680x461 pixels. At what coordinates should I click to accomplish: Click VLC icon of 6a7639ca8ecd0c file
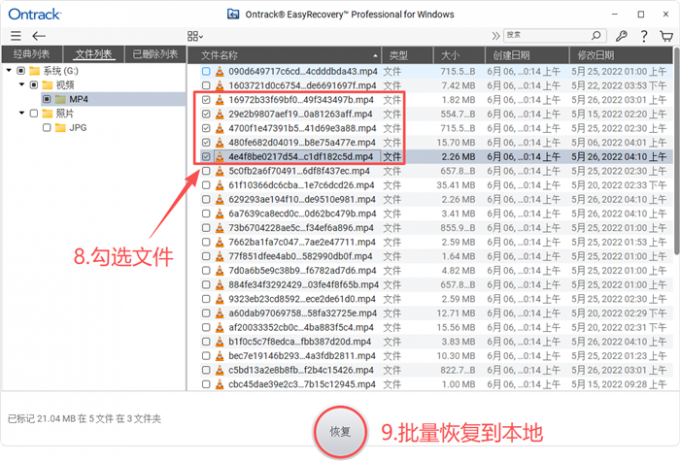[x=220, y=213]
